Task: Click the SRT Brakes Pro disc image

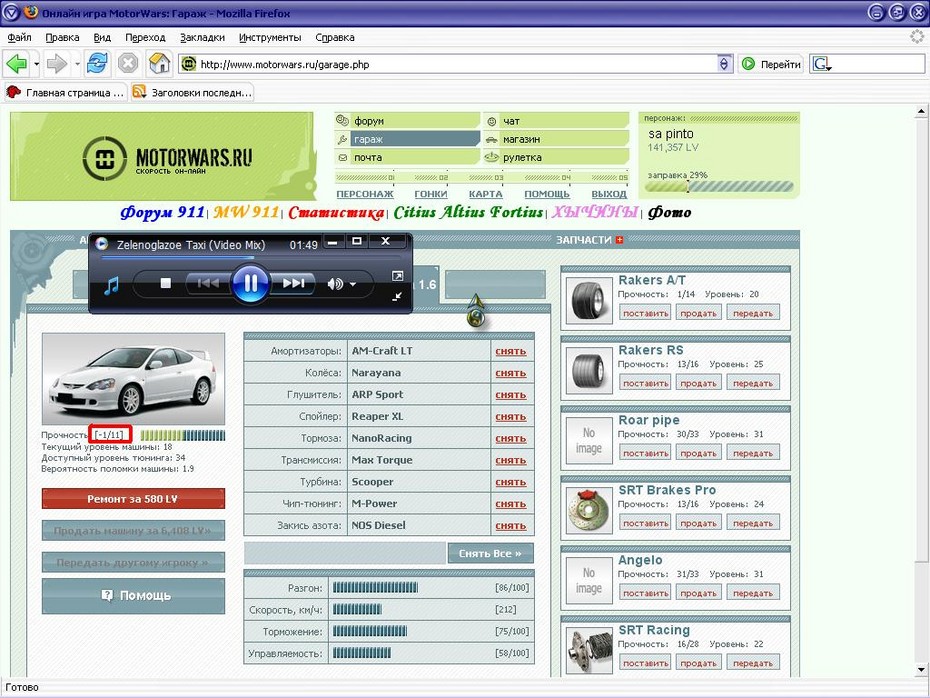Action: coord(588,511)
